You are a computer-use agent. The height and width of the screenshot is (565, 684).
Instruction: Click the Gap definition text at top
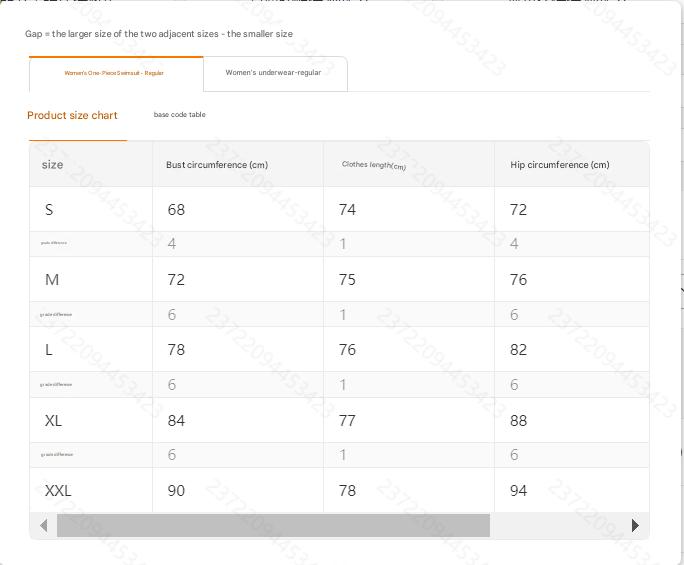coord(159,34)
